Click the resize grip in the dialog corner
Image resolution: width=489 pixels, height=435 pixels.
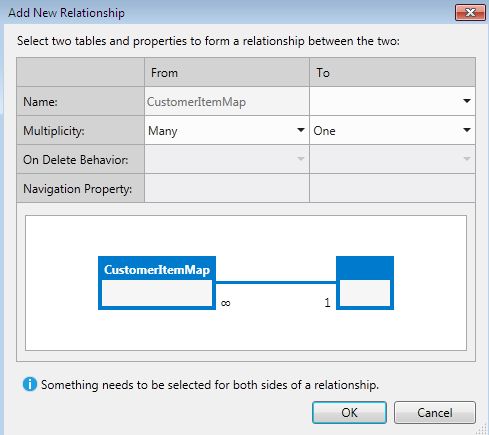(483, 430)
